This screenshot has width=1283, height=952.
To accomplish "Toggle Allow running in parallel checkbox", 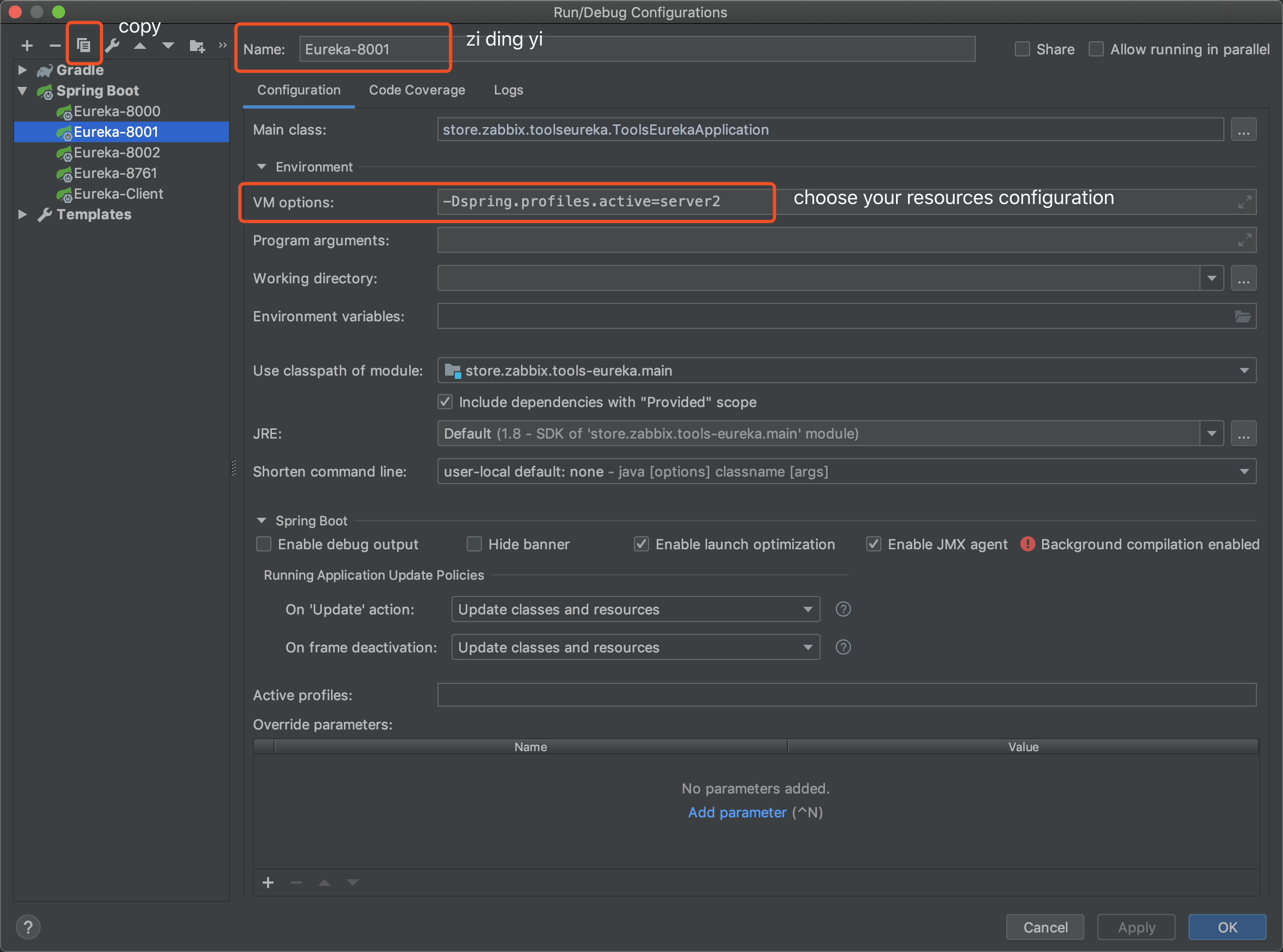I will (1096, 49).
